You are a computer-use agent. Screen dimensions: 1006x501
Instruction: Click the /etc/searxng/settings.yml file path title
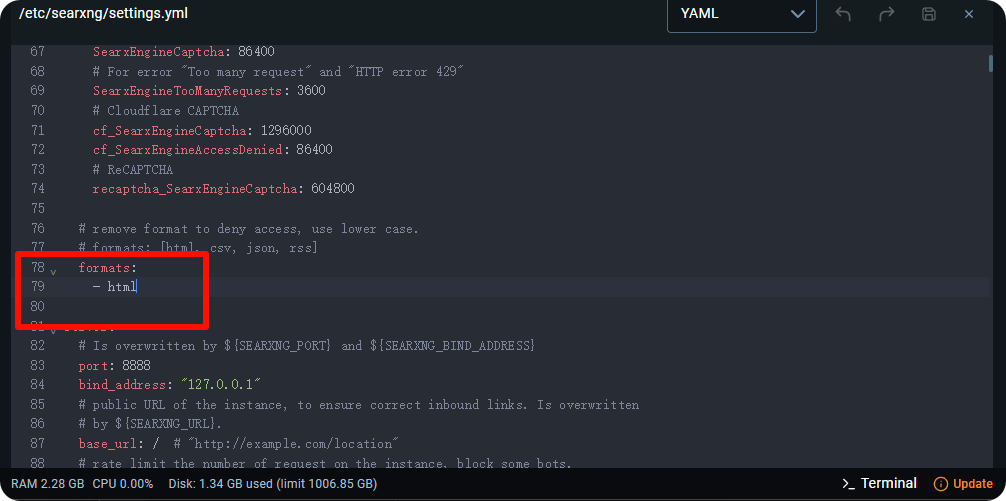point(103,14)
